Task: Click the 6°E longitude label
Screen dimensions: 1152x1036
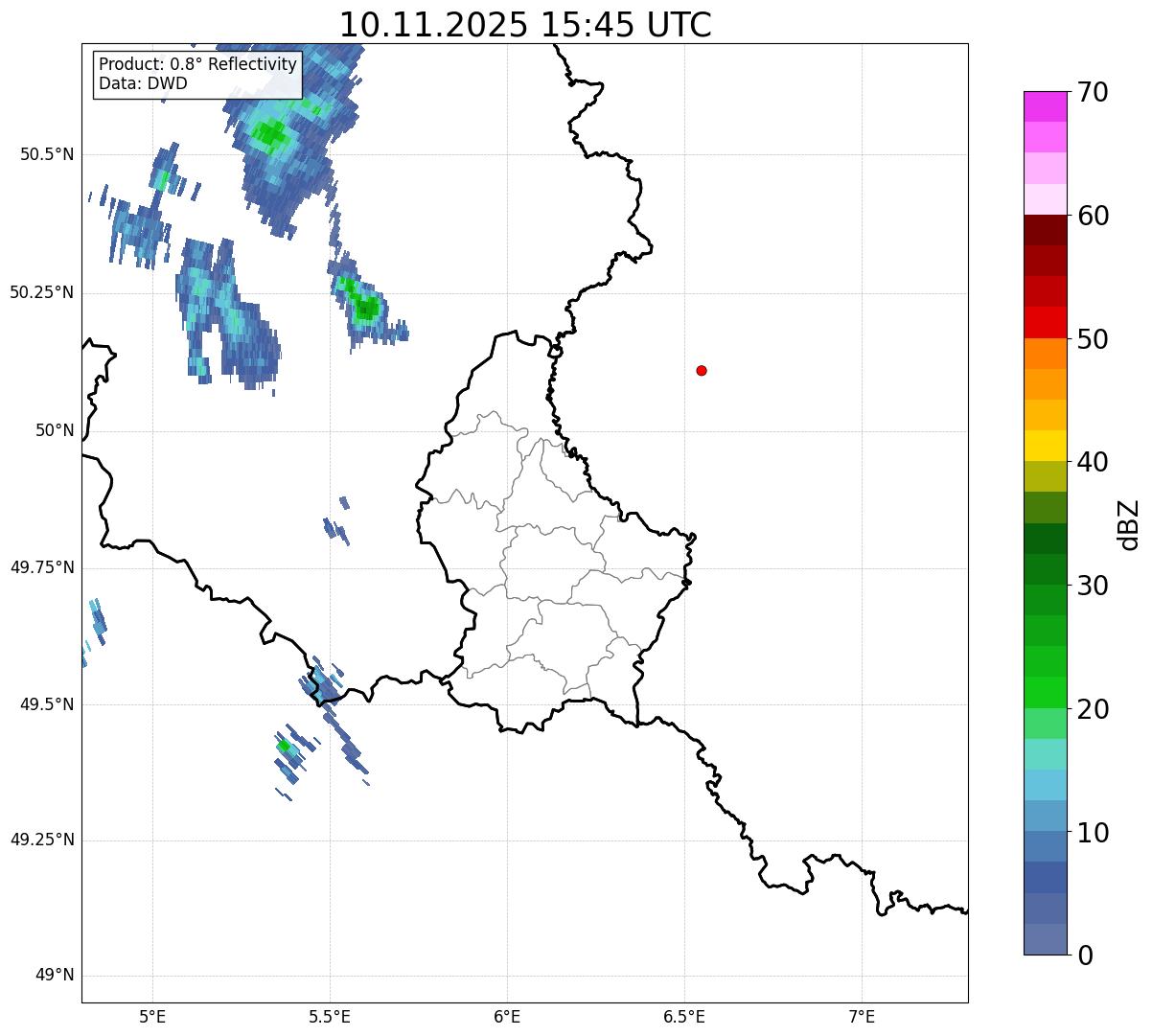Action: point(507,1016)
